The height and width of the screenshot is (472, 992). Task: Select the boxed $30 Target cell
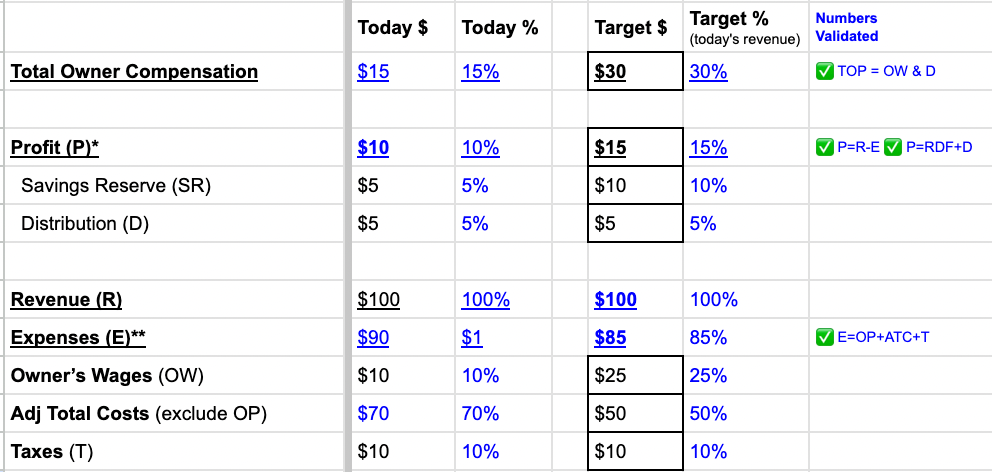pyautogui.click(x=636, y=72)
